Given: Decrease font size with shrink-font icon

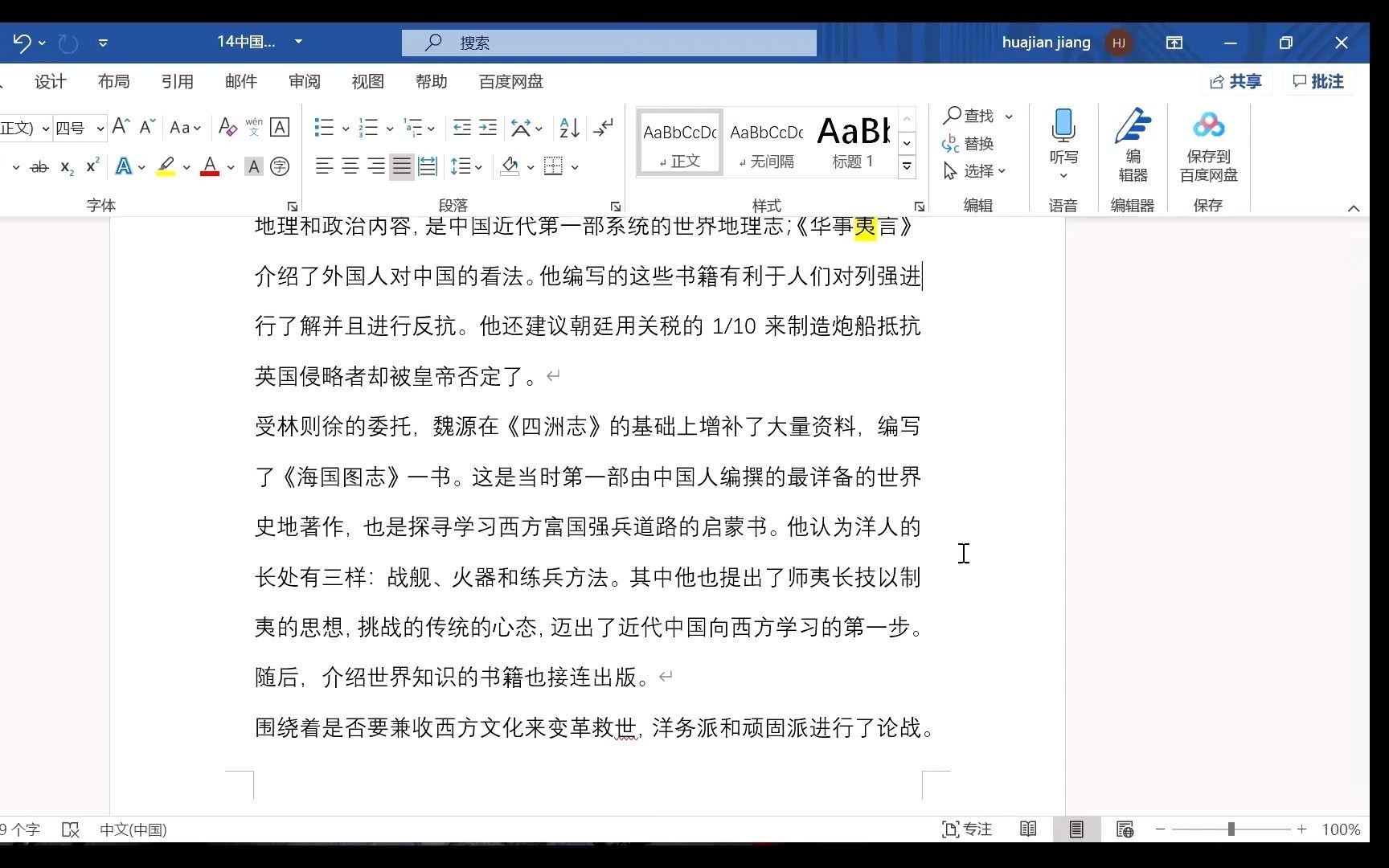Looking at the screenshot, I should pos(147,127).
